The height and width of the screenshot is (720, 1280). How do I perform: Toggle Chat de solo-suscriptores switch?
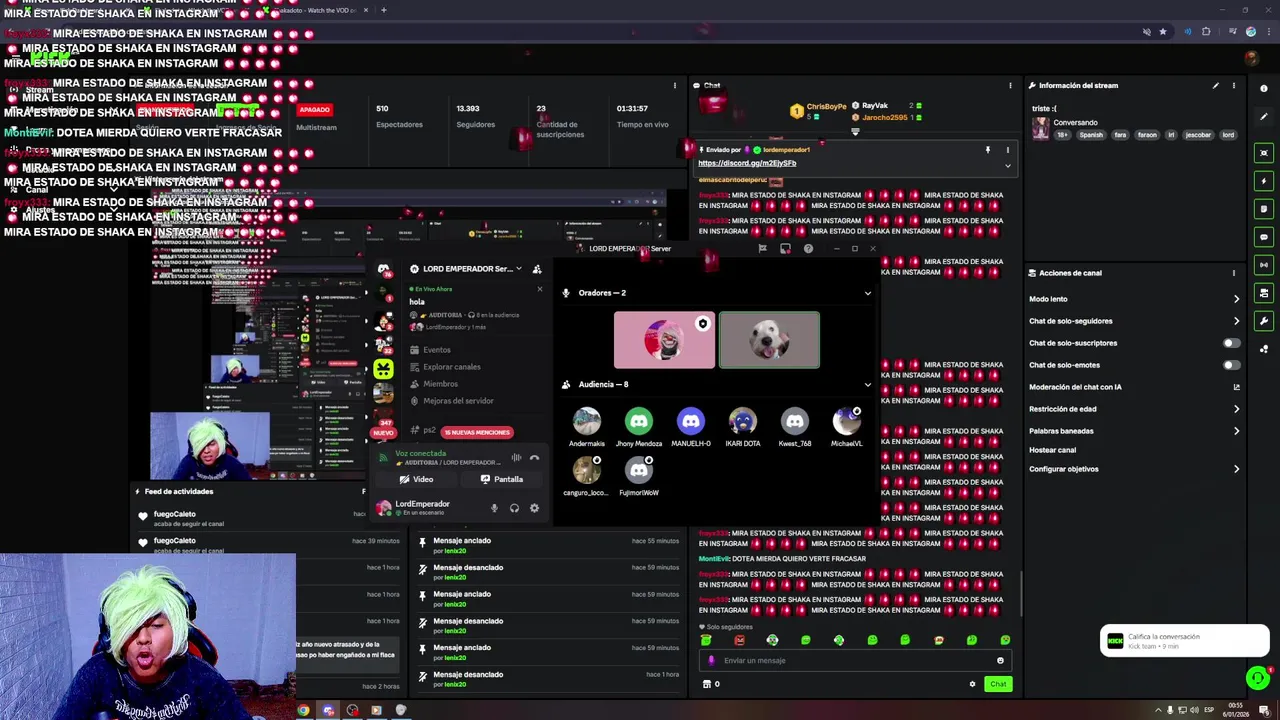coord(1232,343)
